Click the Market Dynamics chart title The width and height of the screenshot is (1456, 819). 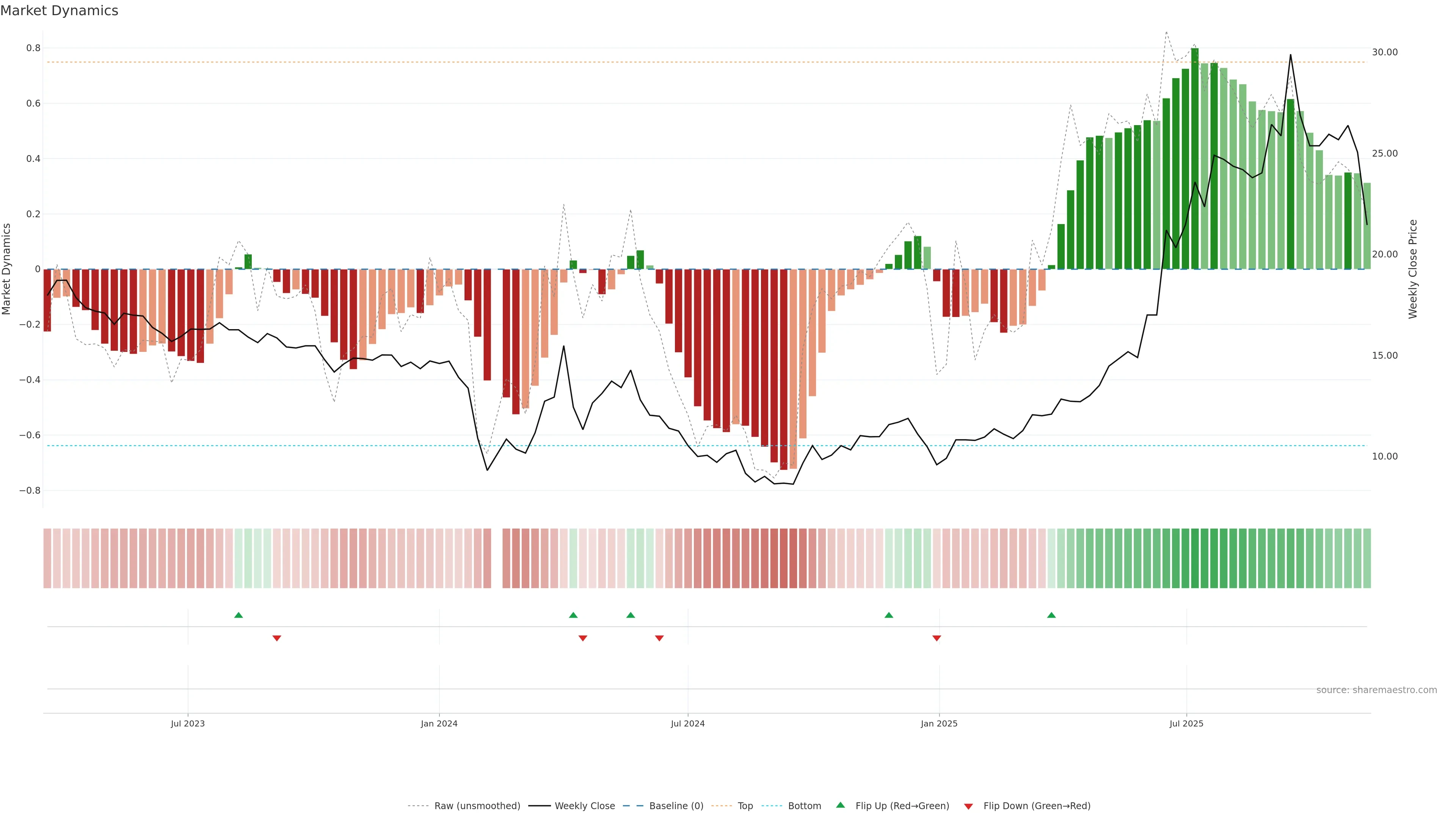coord(60,11)
